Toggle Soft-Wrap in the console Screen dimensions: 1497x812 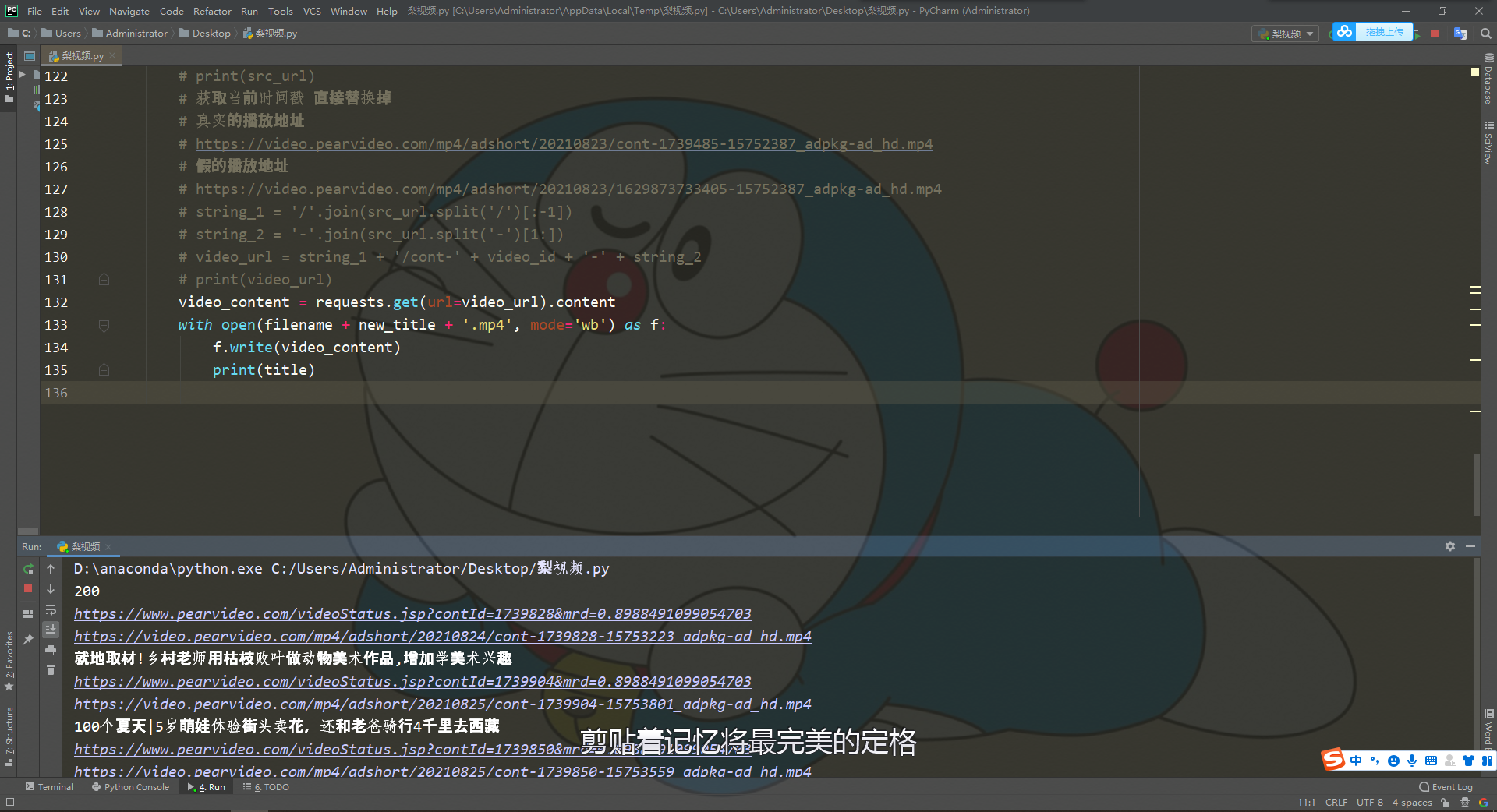[51, 609]
